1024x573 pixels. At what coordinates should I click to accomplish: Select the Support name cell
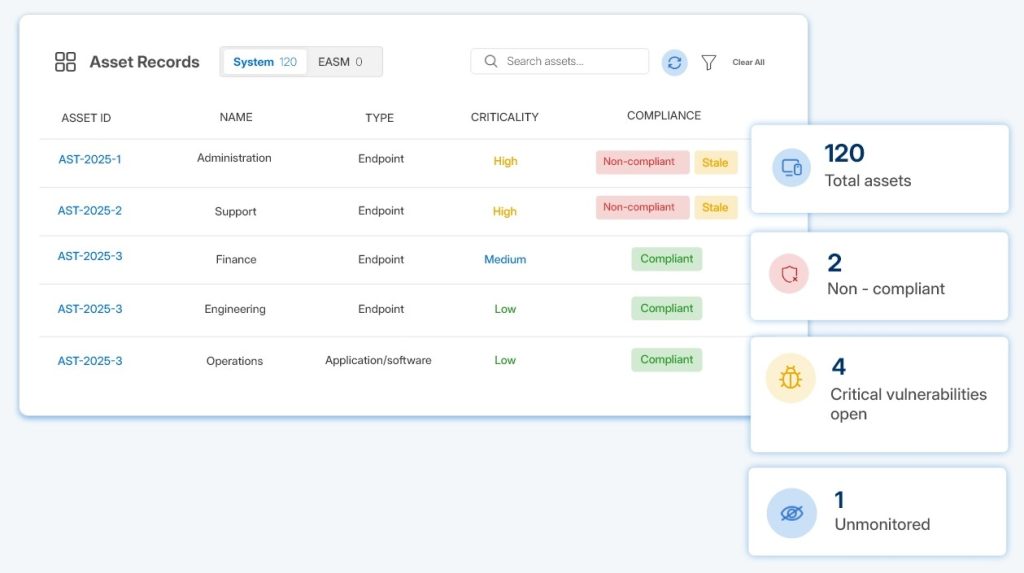point(235,212)
